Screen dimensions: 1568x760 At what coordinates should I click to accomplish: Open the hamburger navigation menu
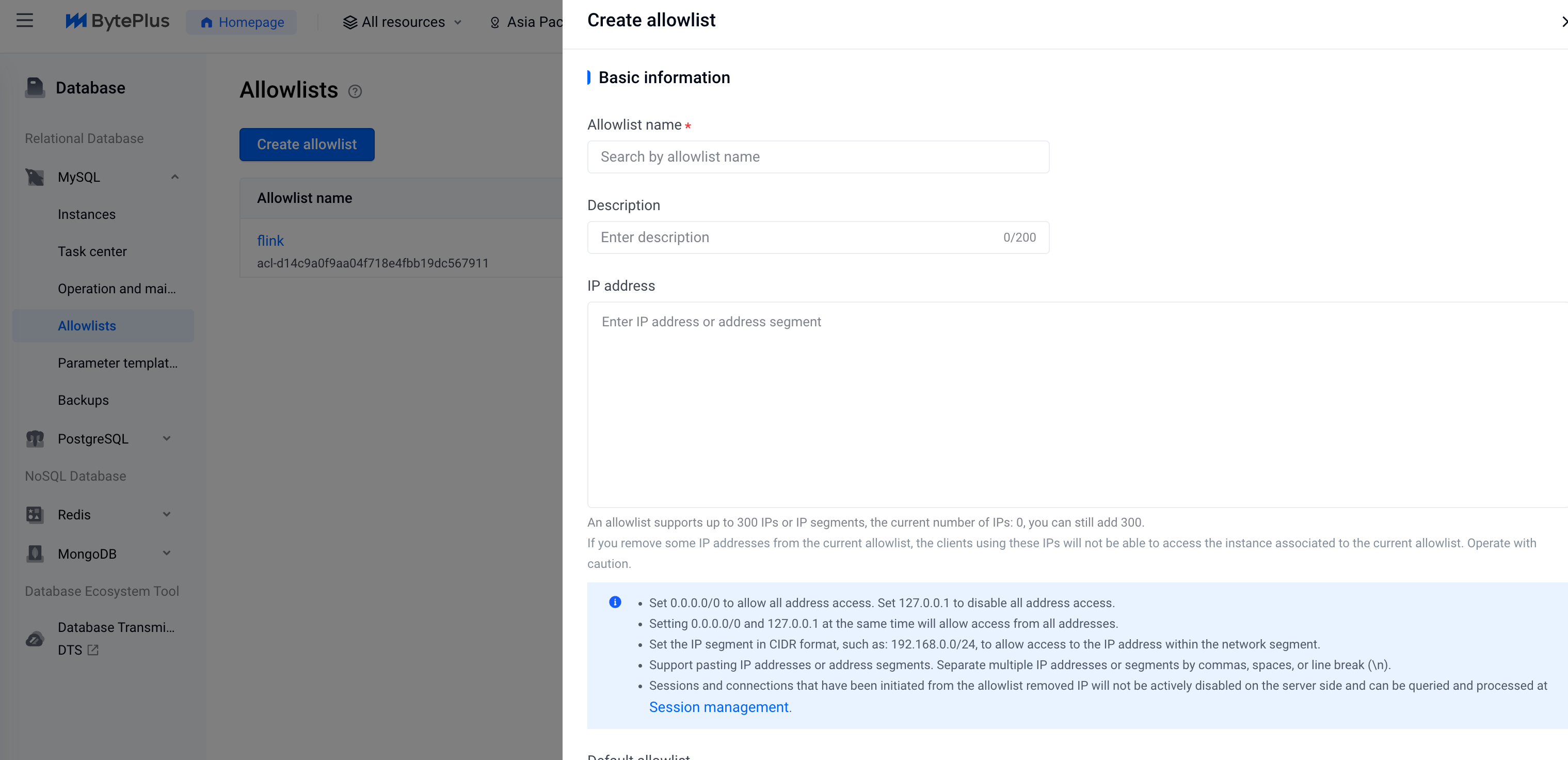pos(24,21)
